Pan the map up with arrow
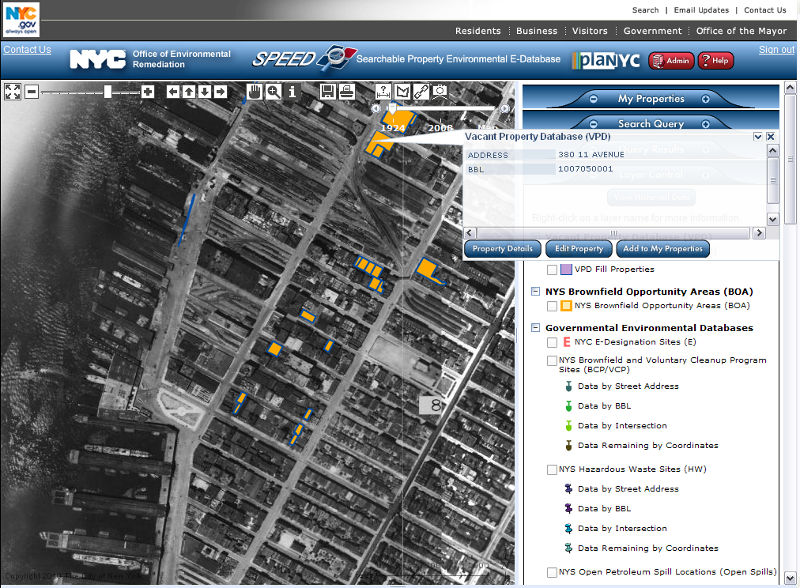The height and width of the screenshot is (588, 800). click(x=189, y=92)
